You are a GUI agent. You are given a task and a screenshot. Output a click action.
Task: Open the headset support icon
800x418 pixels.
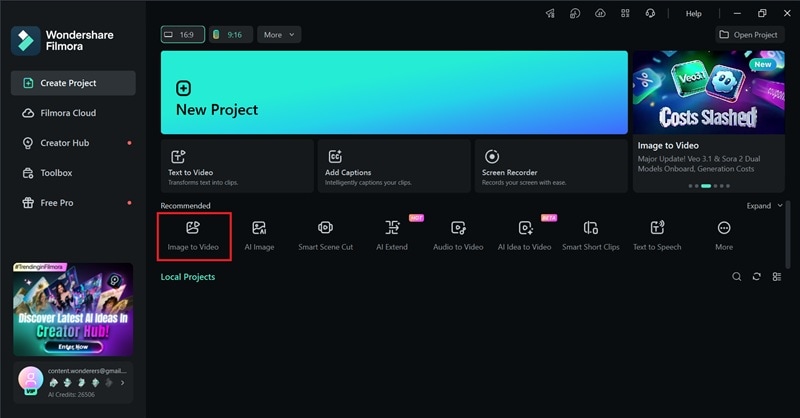[650, 14]
